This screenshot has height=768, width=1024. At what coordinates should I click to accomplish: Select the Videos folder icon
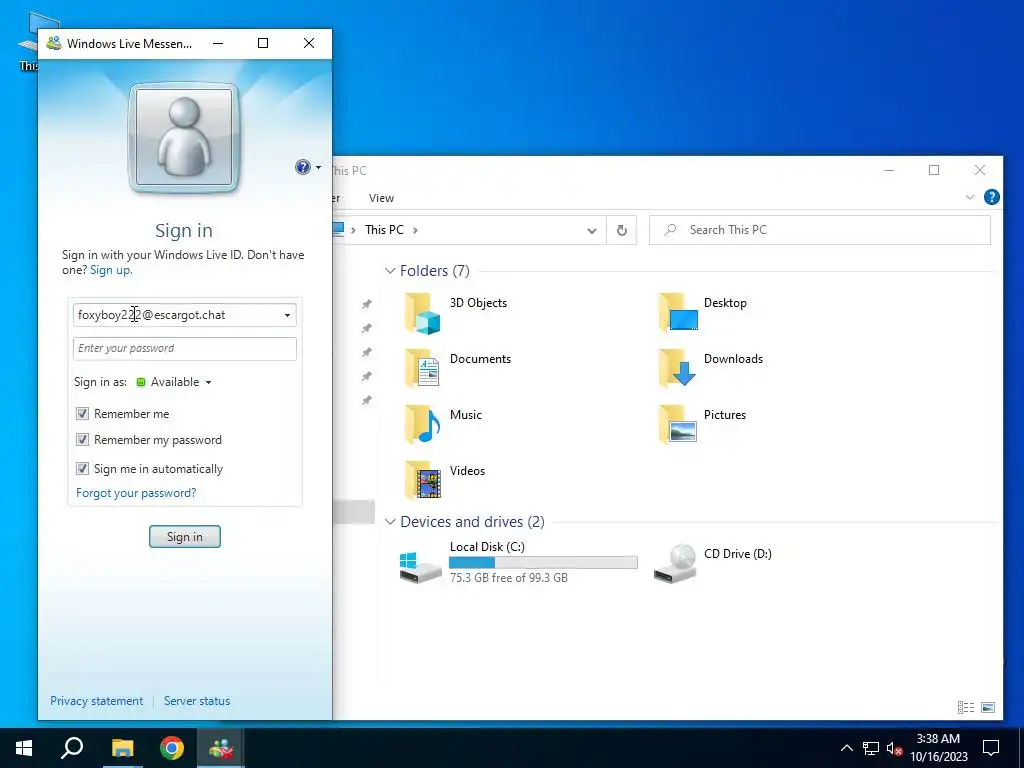pos(421,480)
